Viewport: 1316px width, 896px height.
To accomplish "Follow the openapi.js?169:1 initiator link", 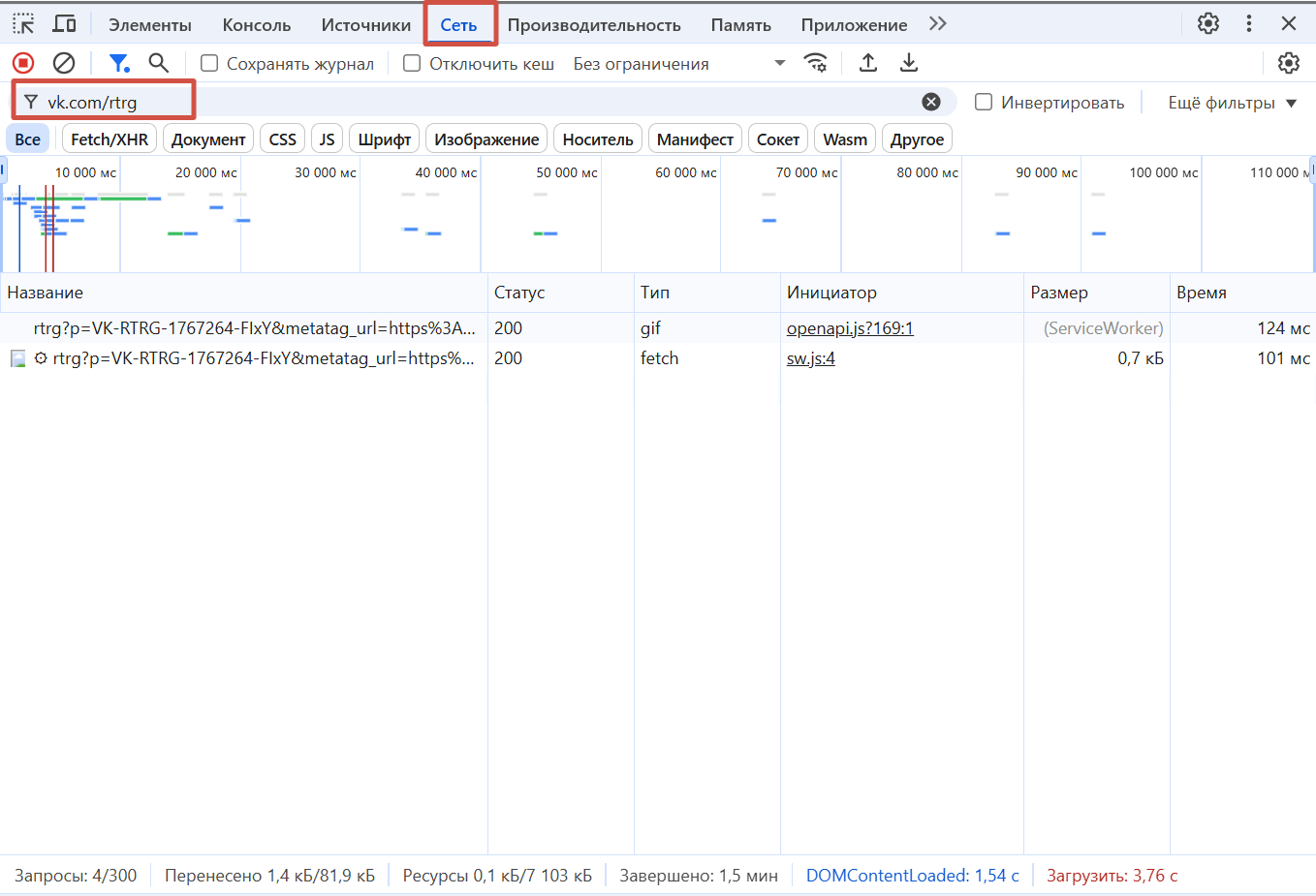I will click(x=850, y=328).
